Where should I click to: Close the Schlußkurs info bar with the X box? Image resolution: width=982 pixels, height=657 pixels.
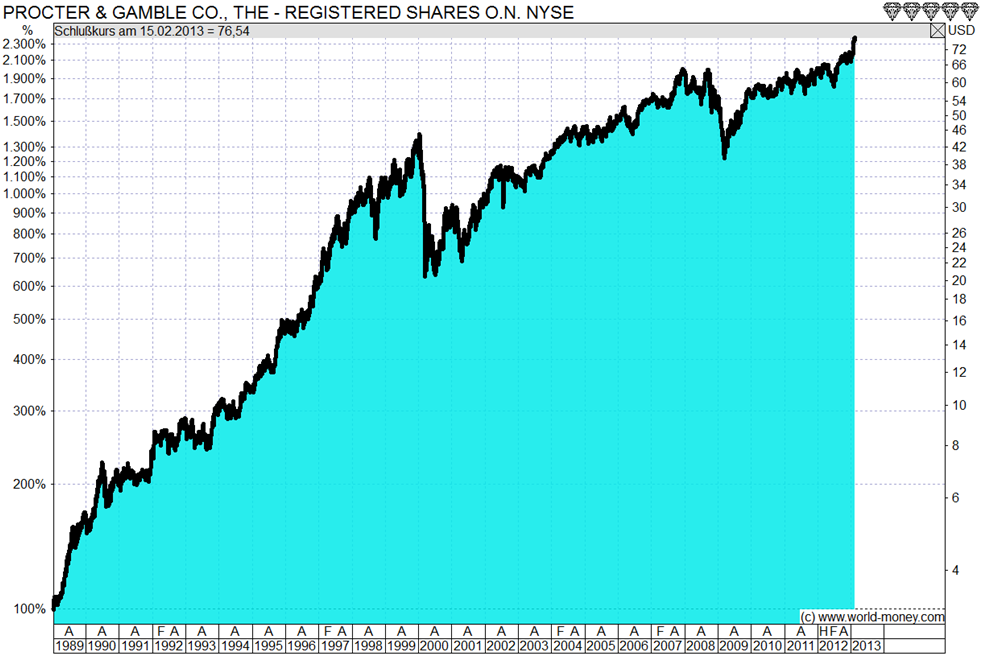pos(938,31)
